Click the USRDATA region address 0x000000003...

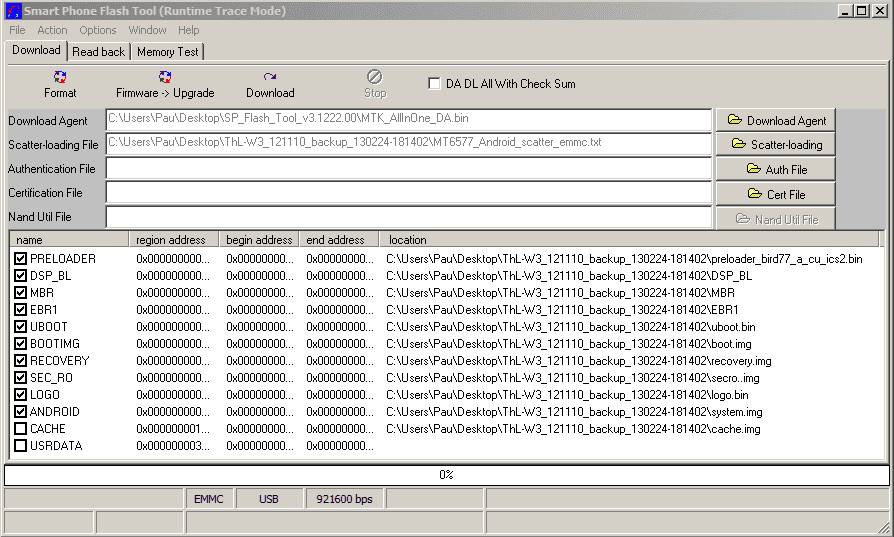point(173,446)
